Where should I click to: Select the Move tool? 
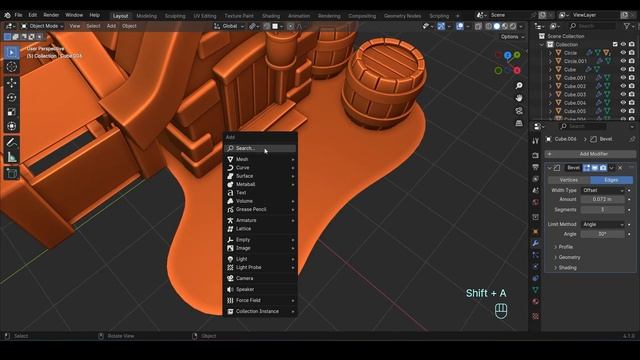point(11,83)
